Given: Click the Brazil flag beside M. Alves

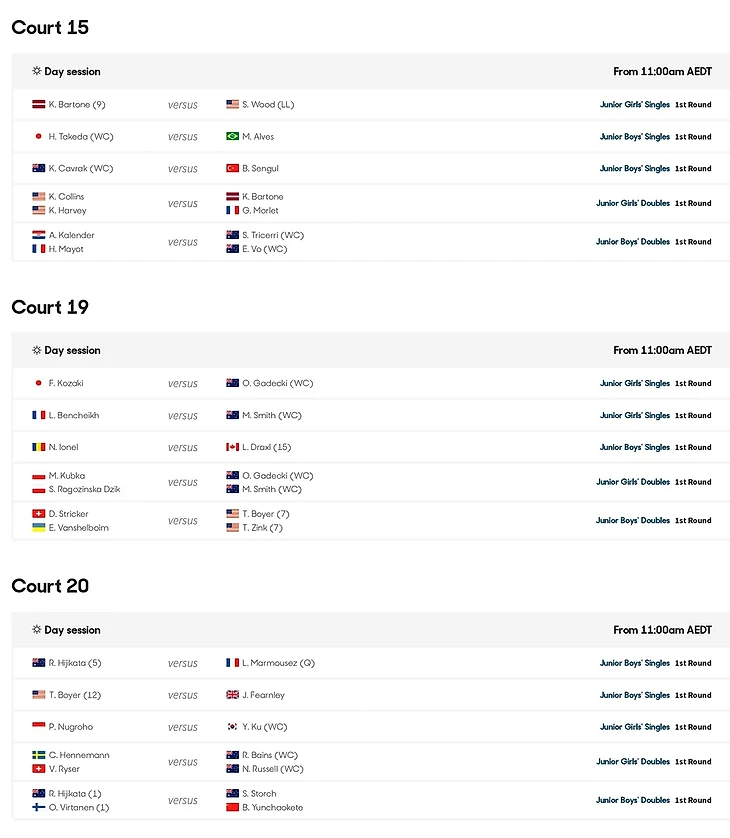Looking at the screenshot, I should pos(233,136).
